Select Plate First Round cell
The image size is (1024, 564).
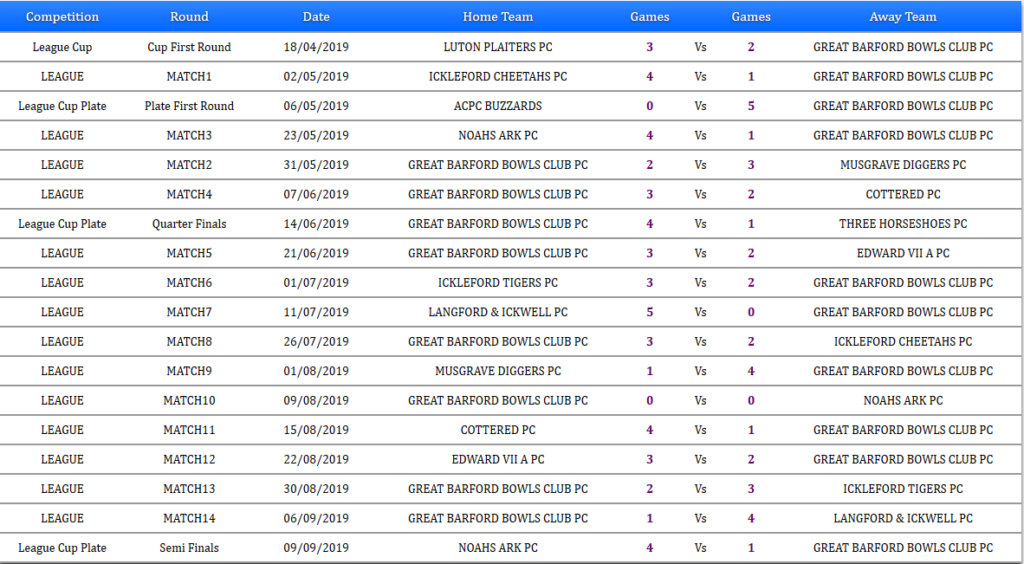(x=189, y=106)
